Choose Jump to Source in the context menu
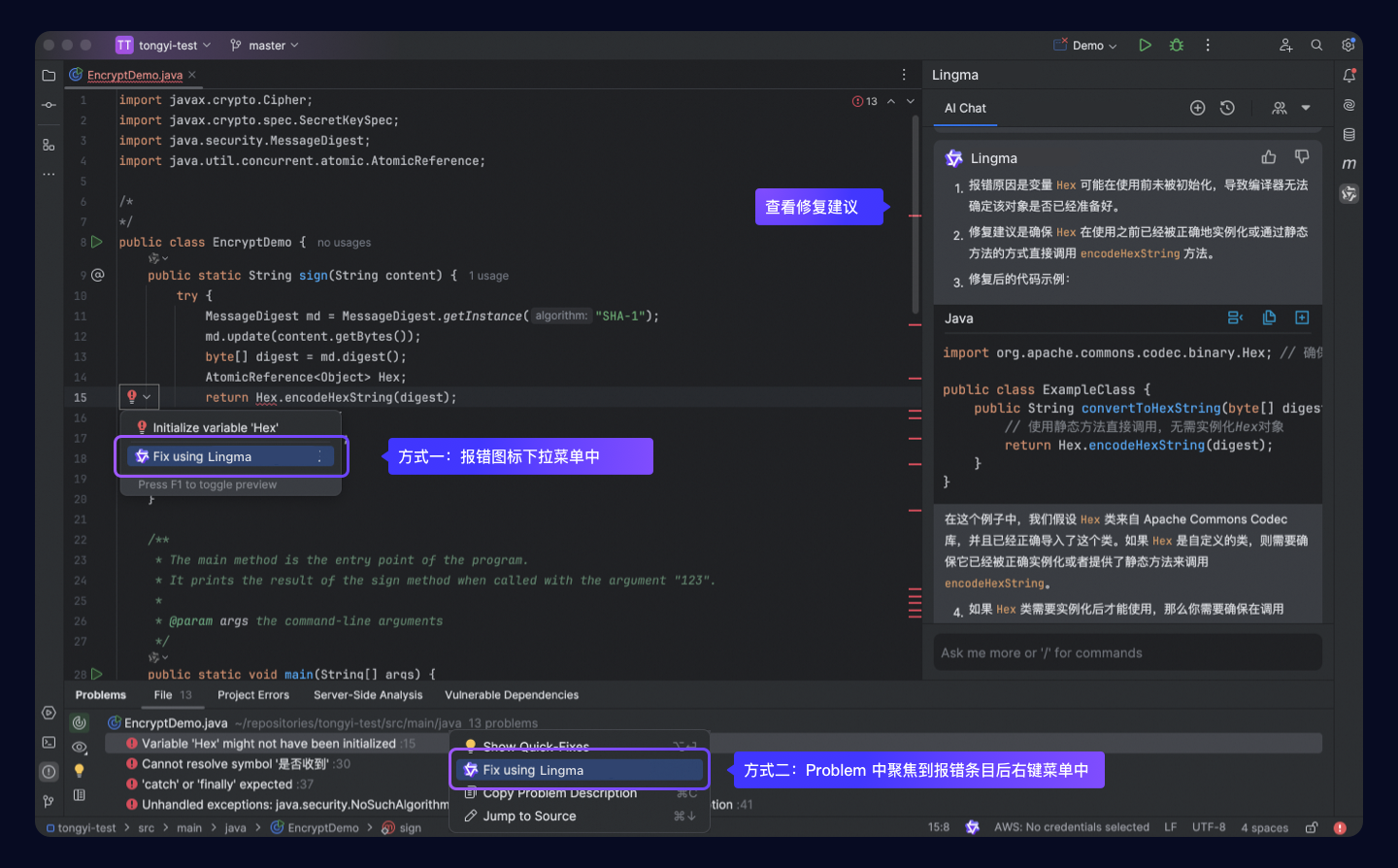 [x=580, y=816]
